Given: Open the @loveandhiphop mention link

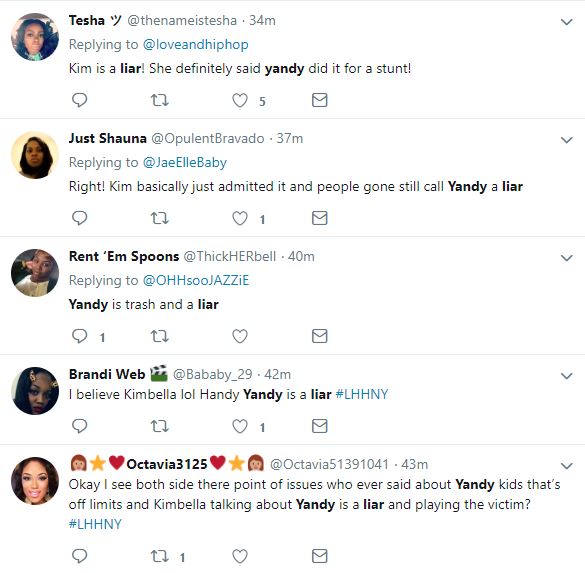Looking at the screenshot, I should click(195, 44).
